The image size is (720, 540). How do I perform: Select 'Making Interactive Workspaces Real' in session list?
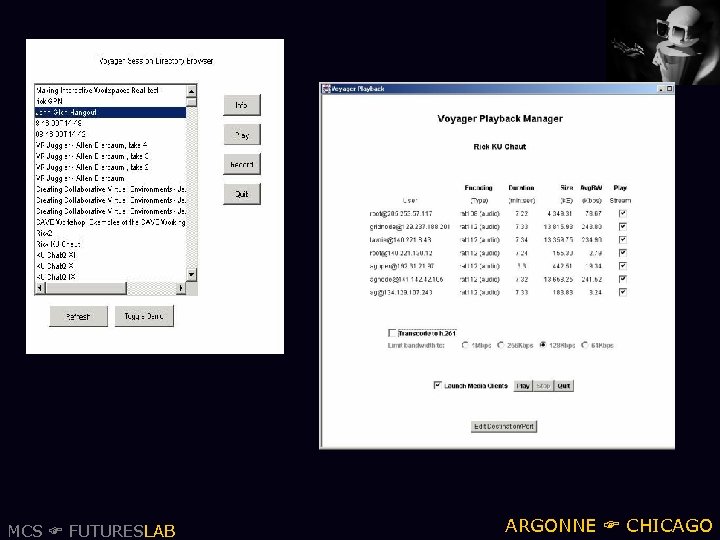coord(110,90)
